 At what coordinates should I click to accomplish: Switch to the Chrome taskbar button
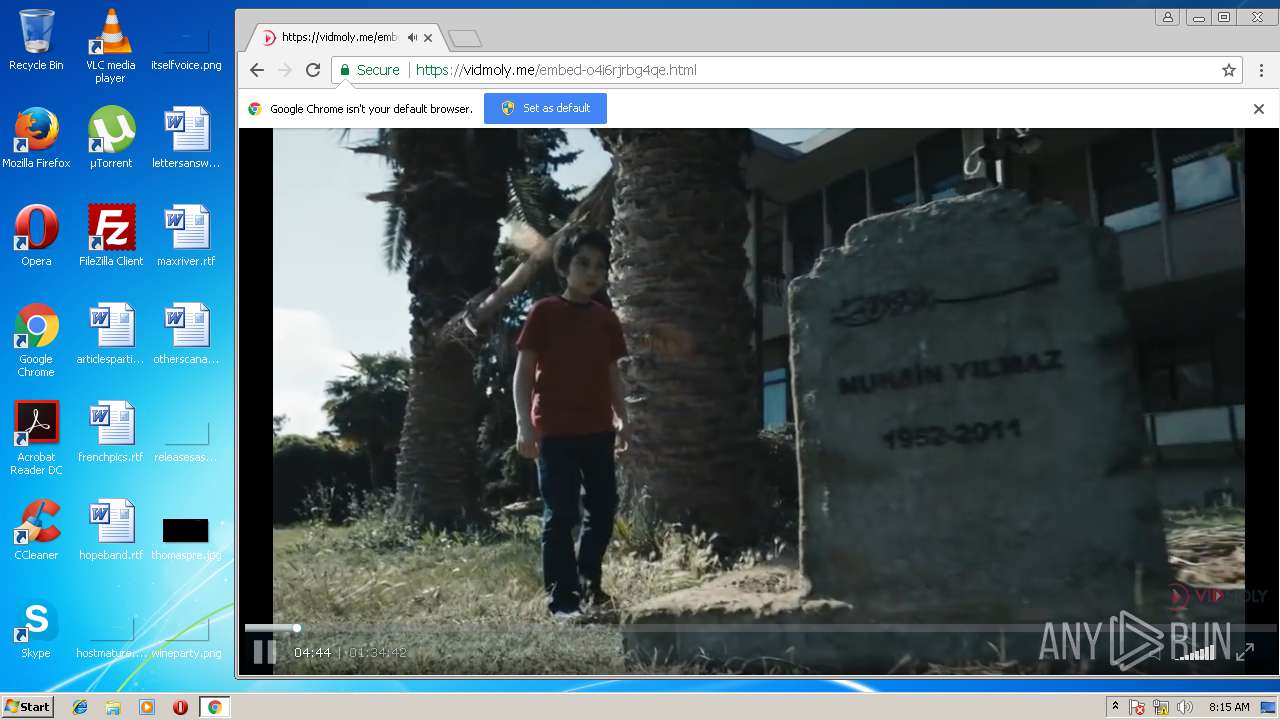[214, 707]
